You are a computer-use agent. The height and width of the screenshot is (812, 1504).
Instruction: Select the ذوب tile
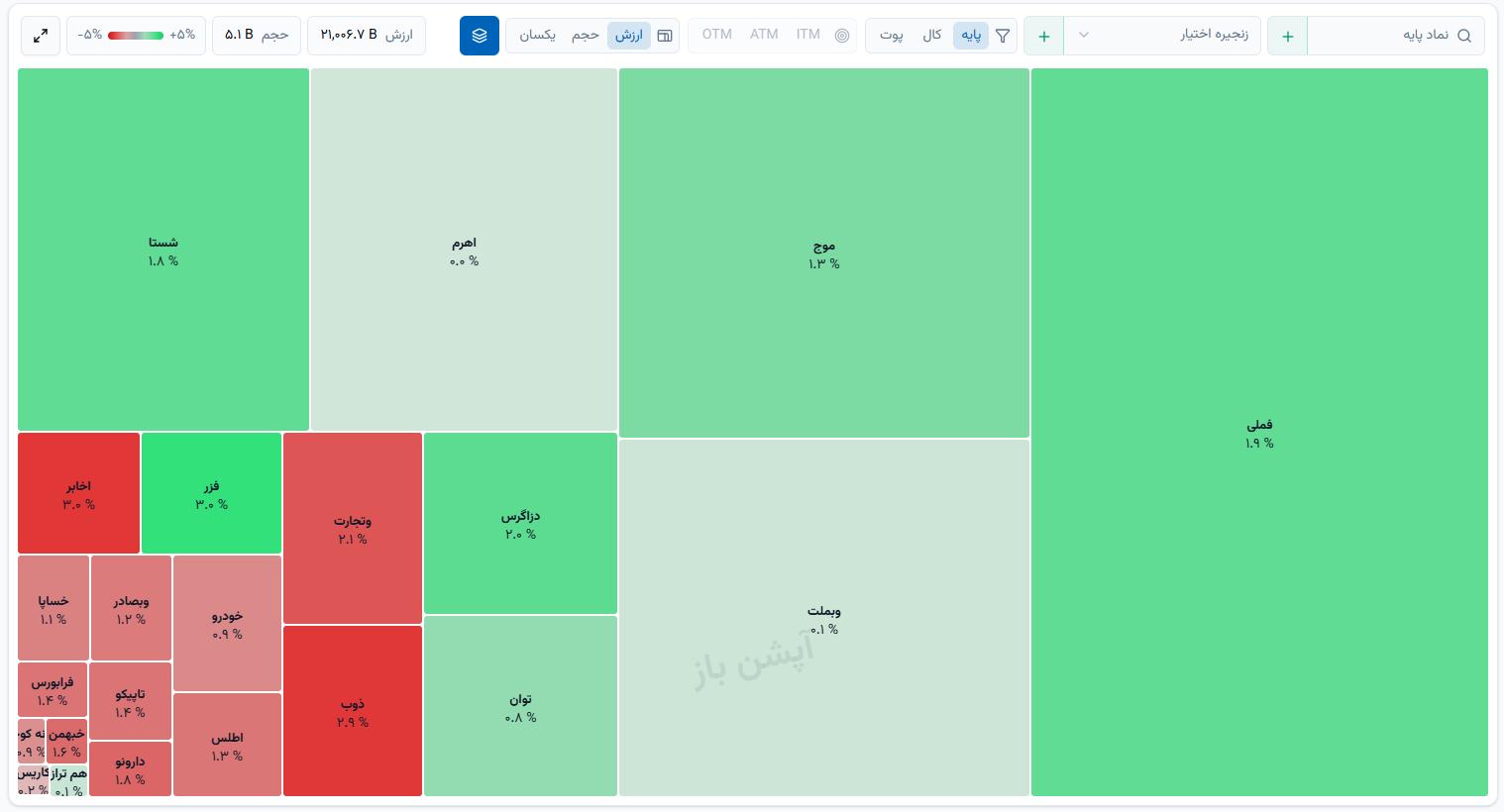pyautogui.click(x=353, y=711)
